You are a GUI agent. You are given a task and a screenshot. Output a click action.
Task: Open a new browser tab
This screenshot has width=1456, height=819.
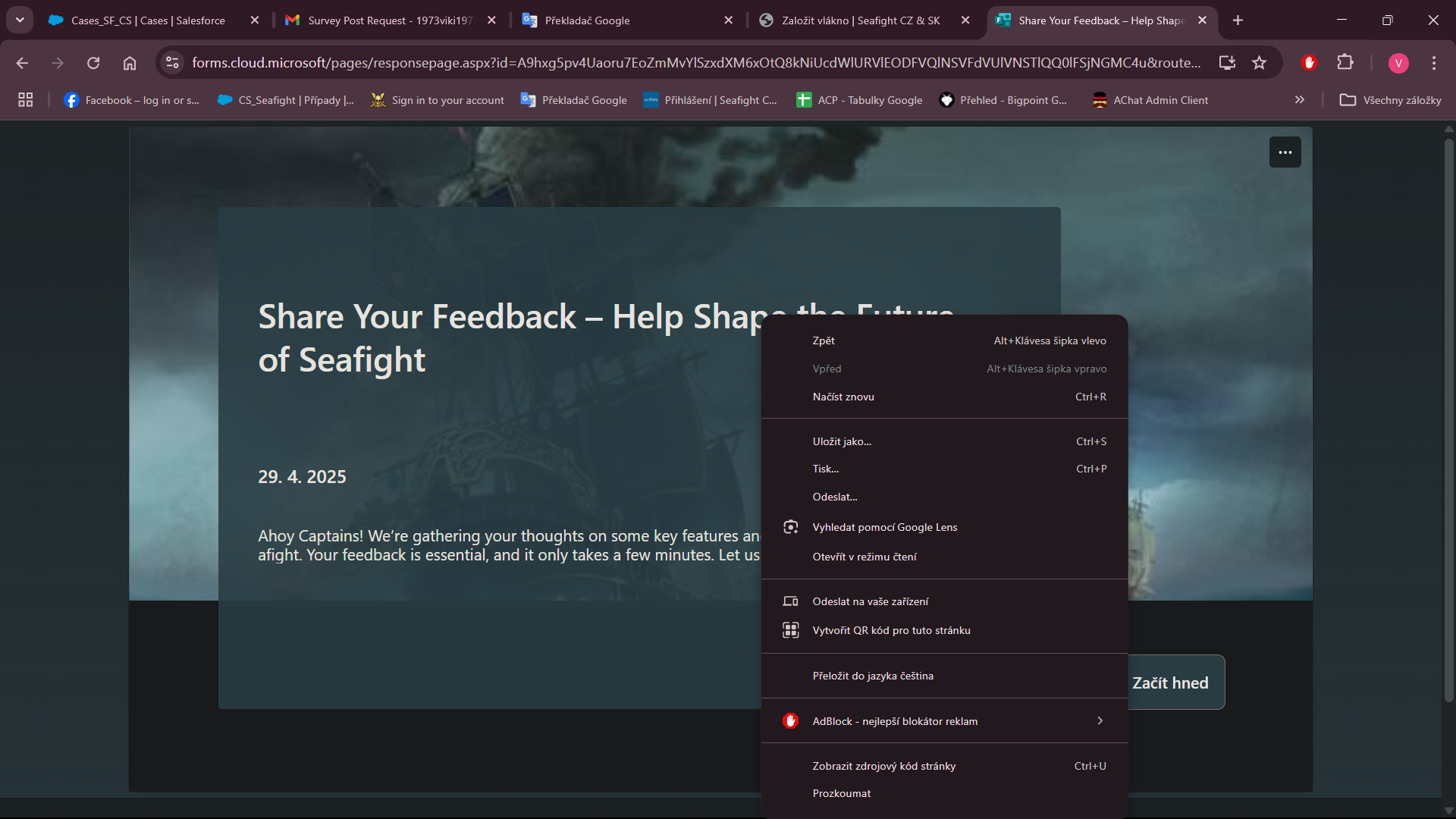(x=1238, y=20)
